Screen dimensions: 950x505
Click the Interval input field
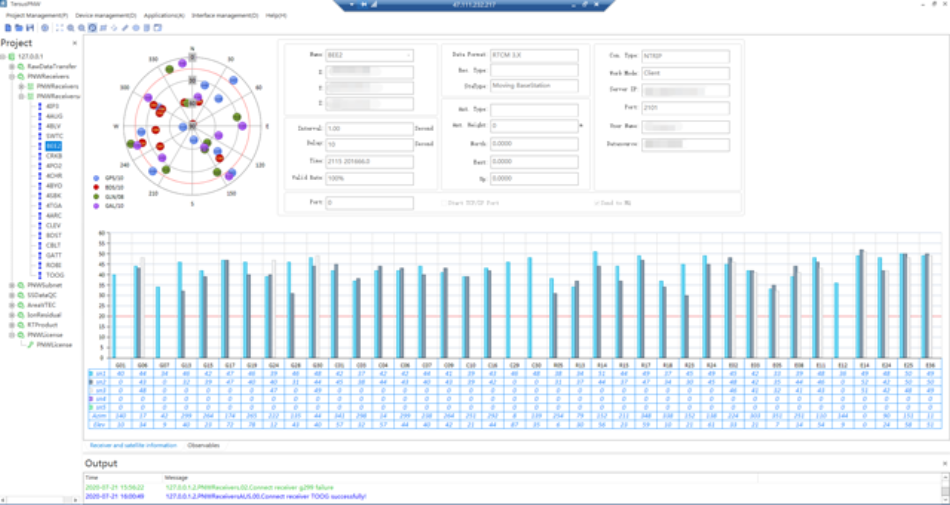(369, 128)
